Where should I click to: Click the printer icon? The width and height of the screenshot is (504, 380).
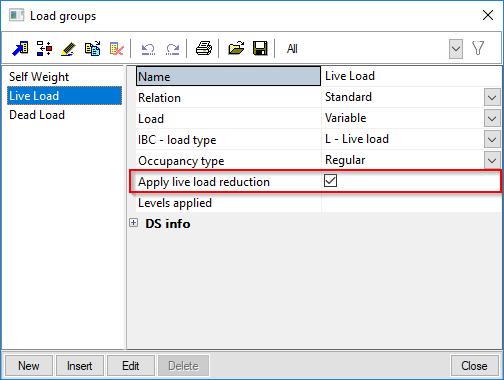204,49
